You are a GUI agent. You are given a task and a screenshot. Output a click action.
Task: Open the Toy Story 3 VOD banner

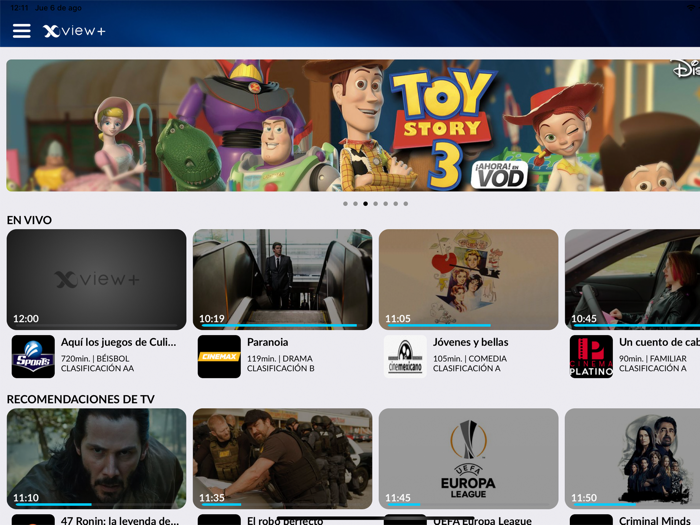click(353, 125)
